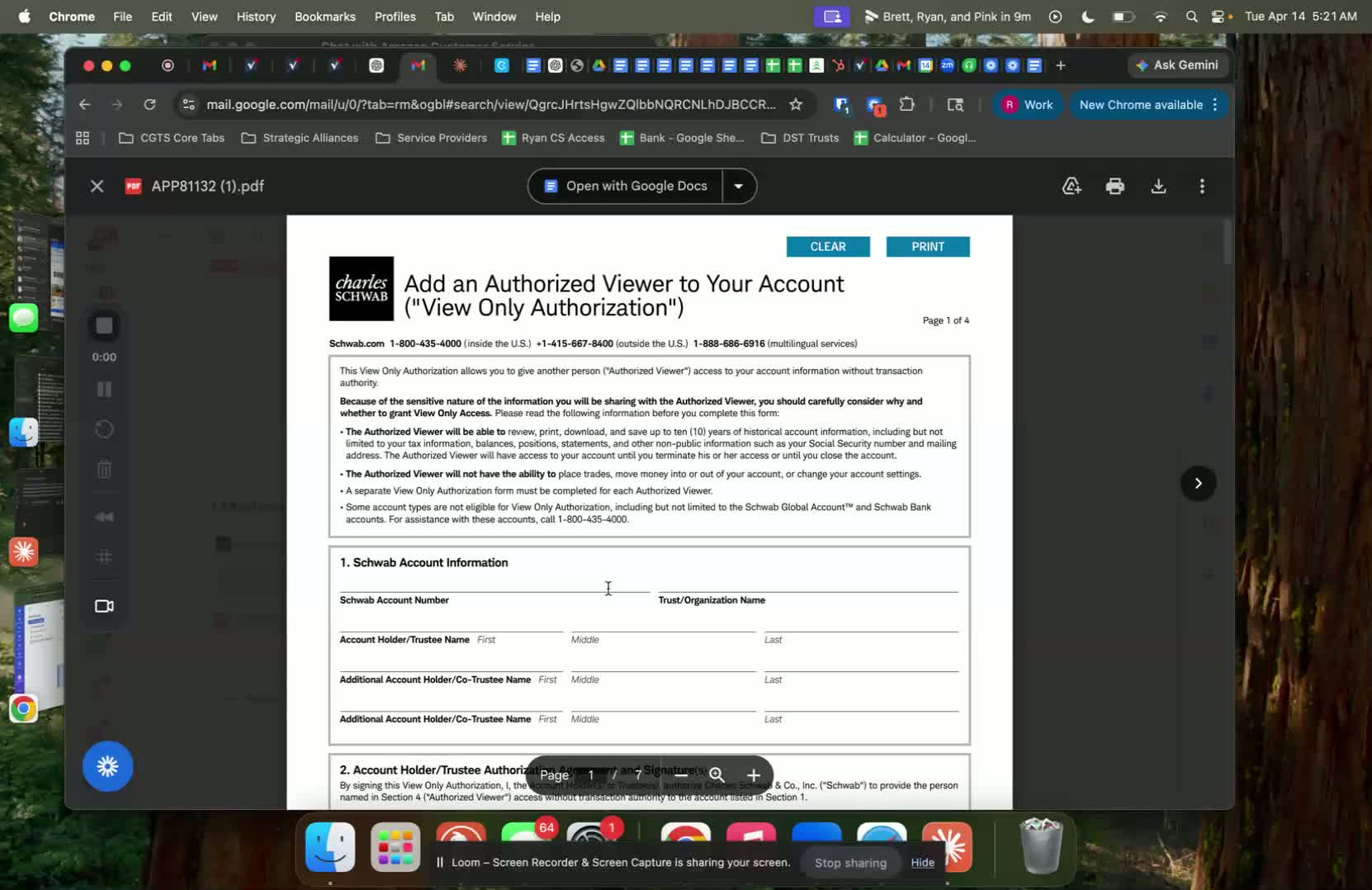
Task: Click the CLEAR button on the form
Action: coord(828,247)
